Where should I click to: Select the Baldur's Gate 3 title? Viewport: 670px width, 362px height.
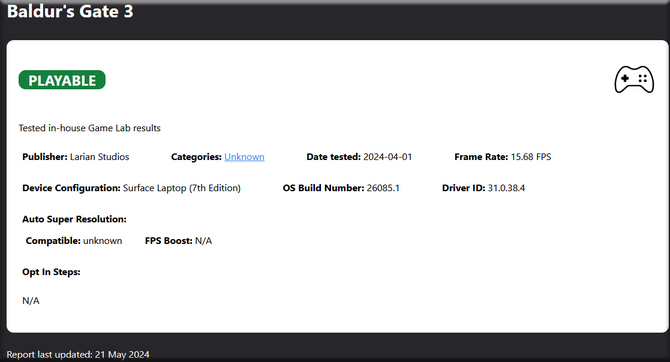pos(70,12)
